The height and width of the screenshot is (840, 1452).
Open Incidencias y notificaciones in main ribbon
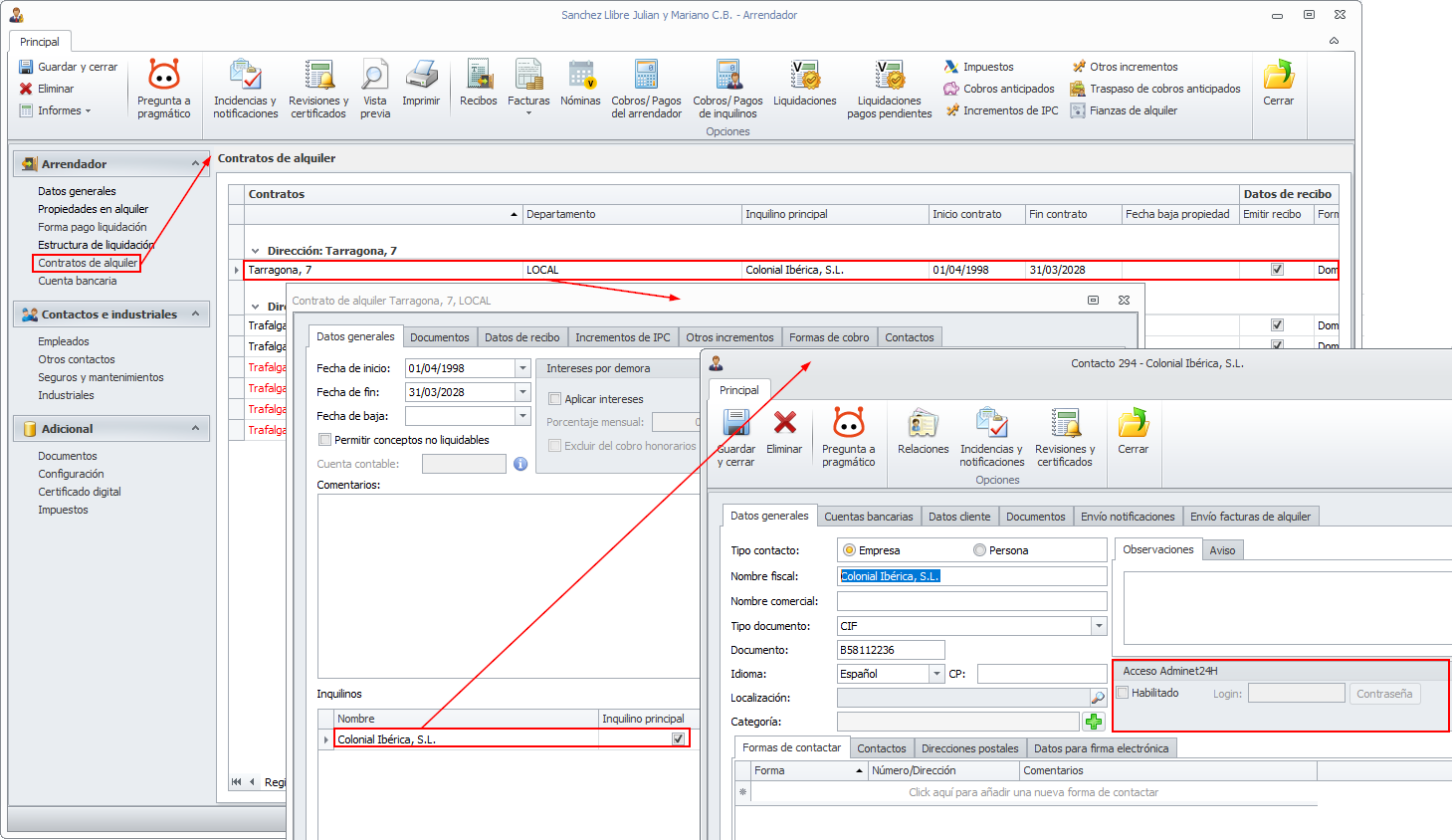pos(245,89)
